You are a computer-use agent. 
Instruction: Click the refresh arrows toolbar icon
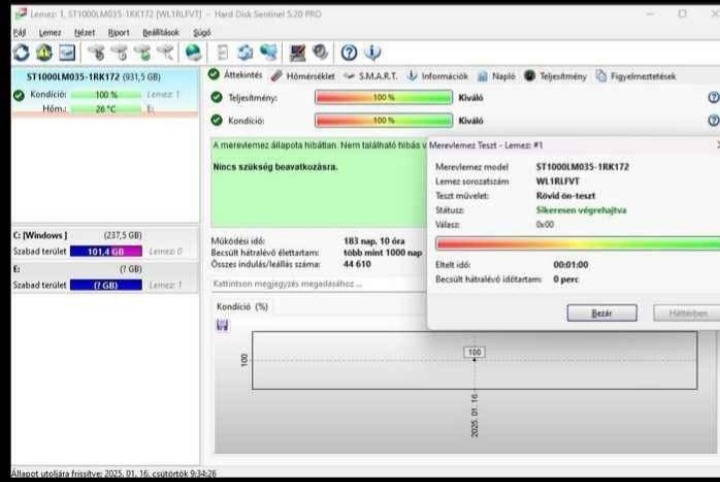21,53
